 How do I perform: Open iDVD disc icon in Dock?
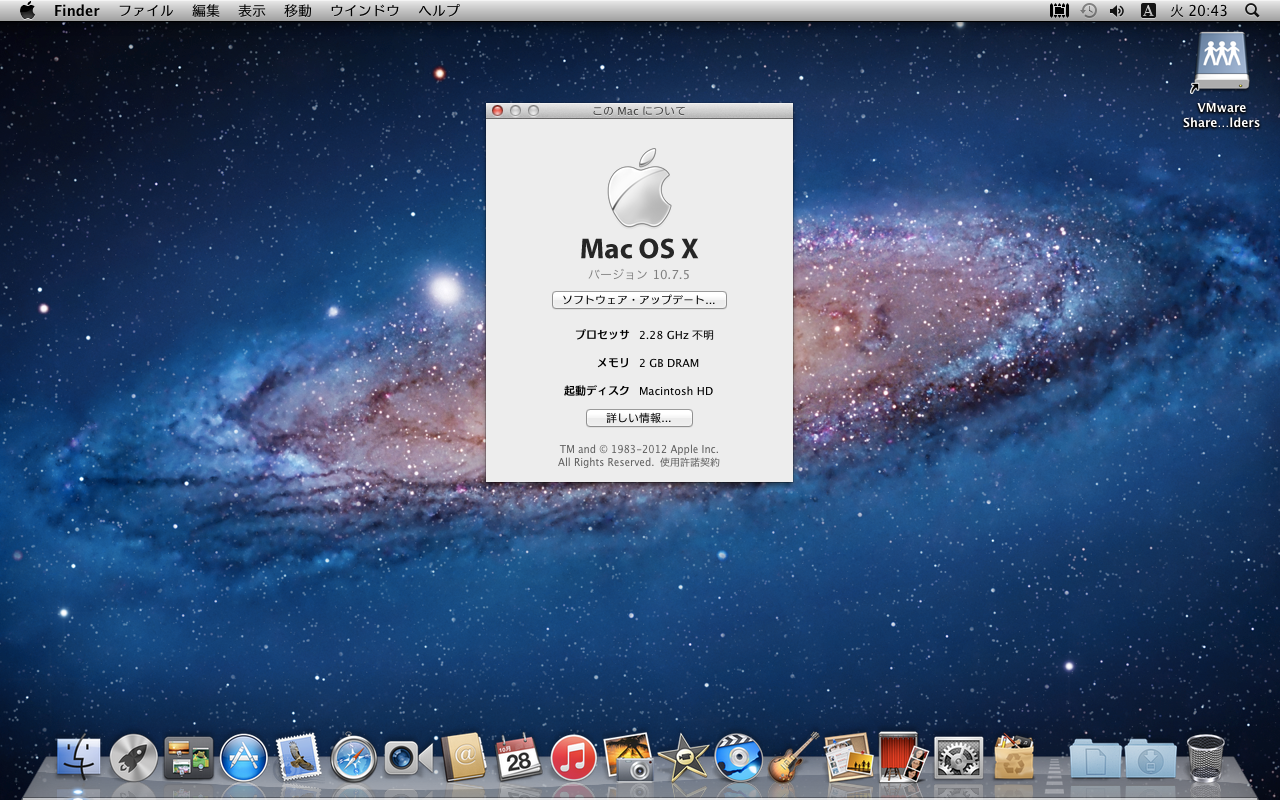tap(738, 759)
